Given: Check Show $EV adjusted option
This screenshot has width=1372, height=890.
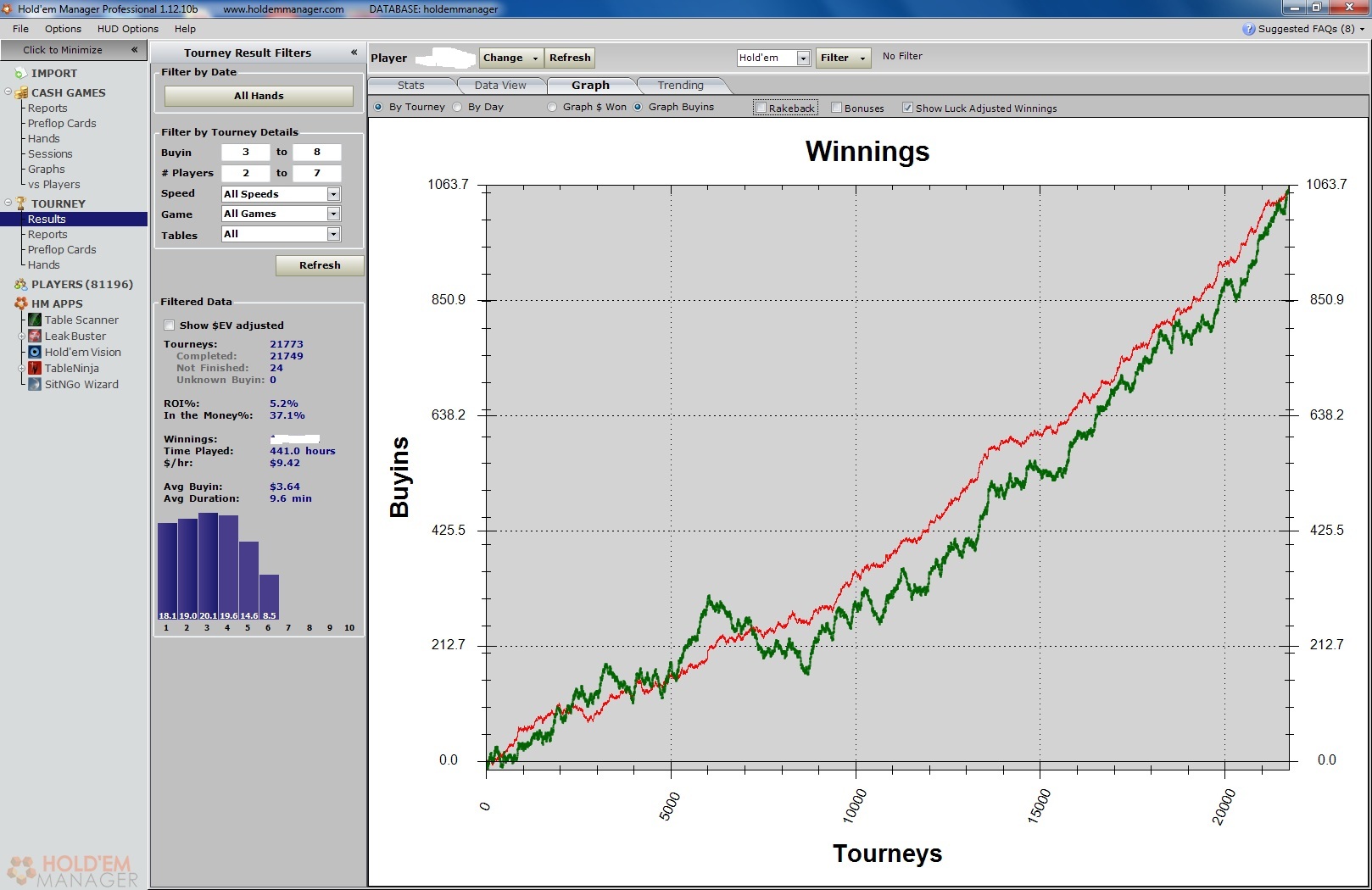Looking at the screenshot, I should click(169, 325).
